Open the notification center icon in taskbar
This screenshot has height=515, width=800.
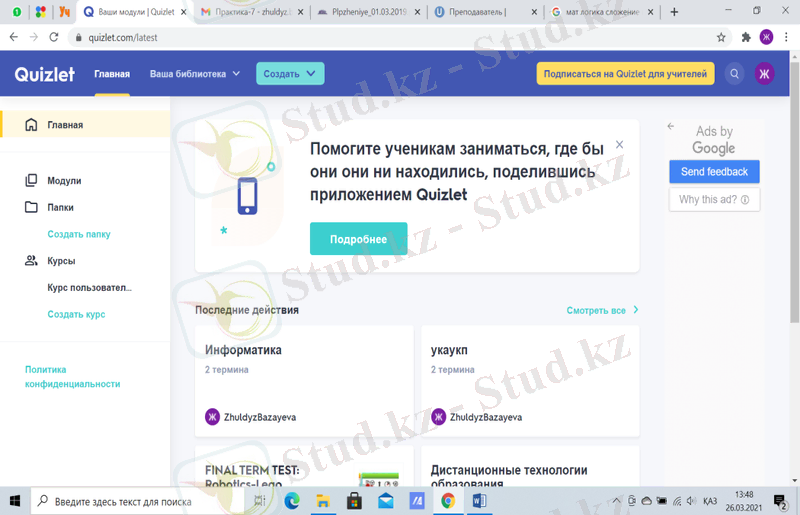[780, 502]
